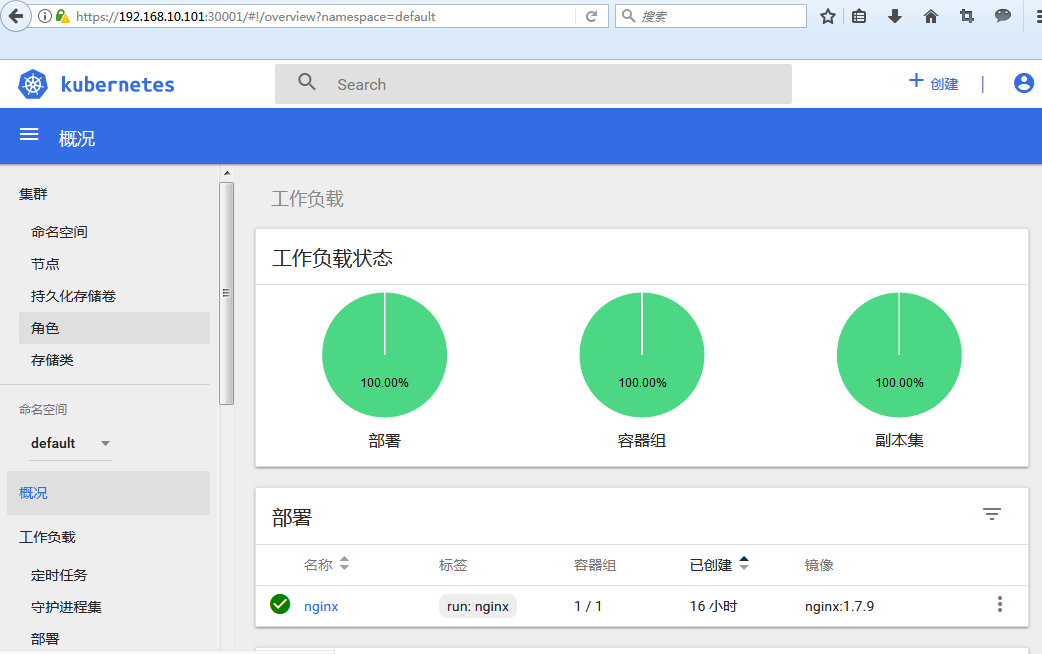
Task: Expand the default namespace dropdown
Action: pos(105,443)
